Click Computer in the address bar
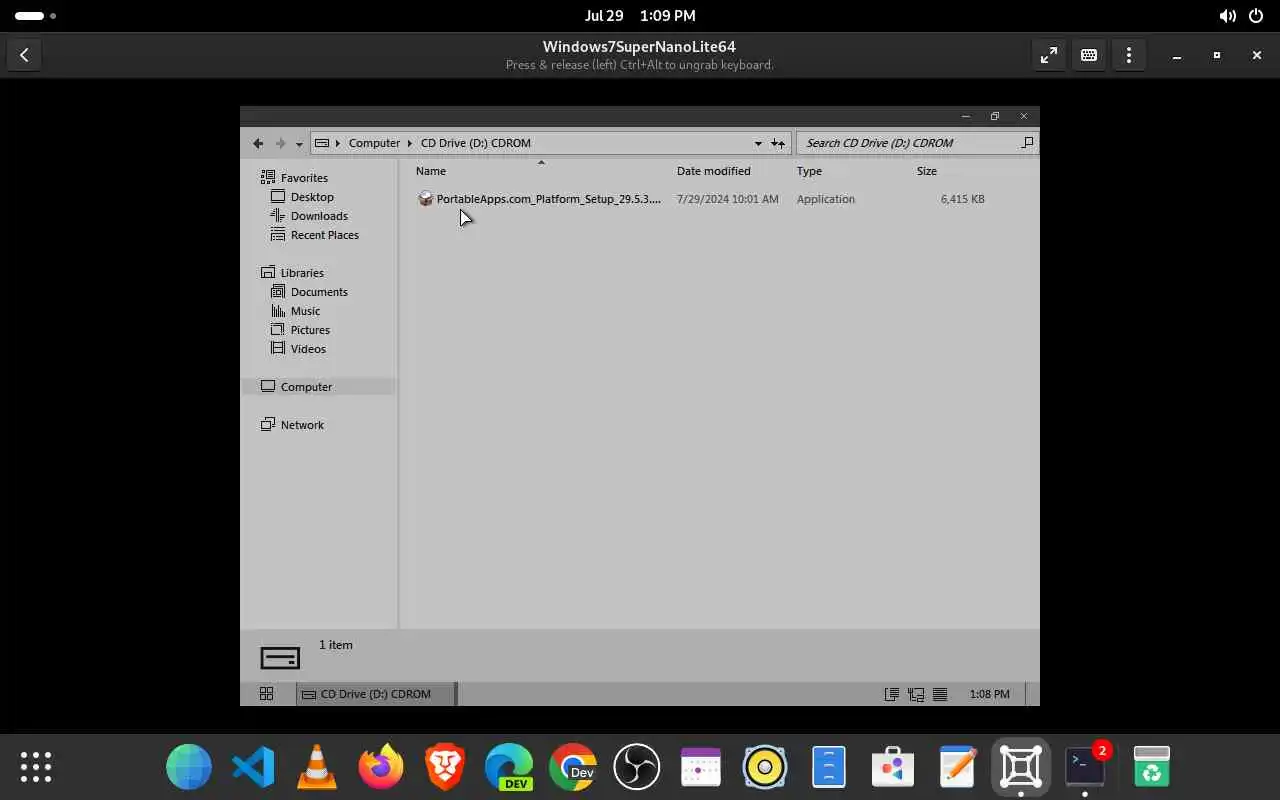 coord(374,143)
